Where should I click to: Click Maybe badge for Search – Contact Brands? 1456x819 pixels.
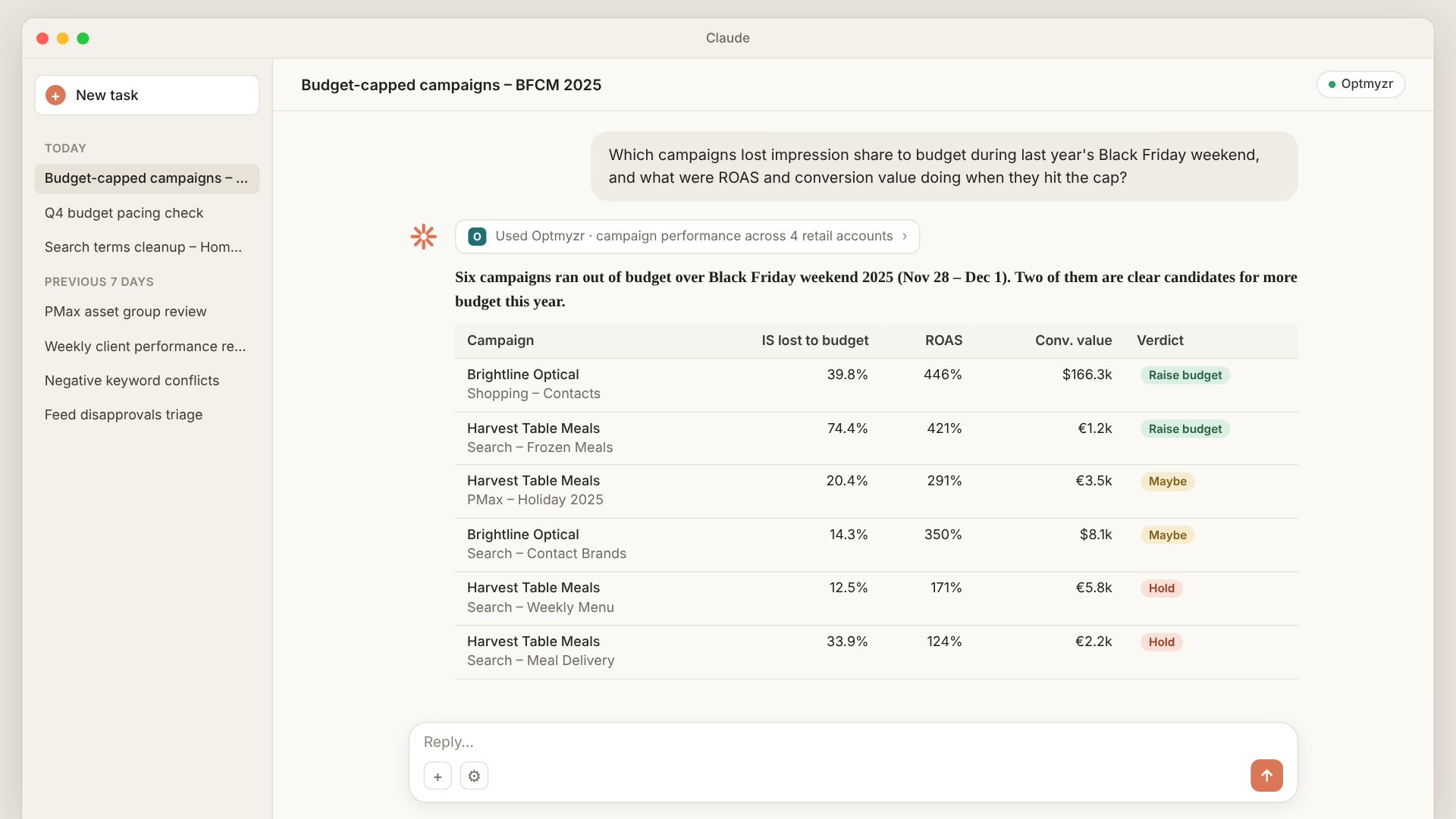click(1168, 535)
